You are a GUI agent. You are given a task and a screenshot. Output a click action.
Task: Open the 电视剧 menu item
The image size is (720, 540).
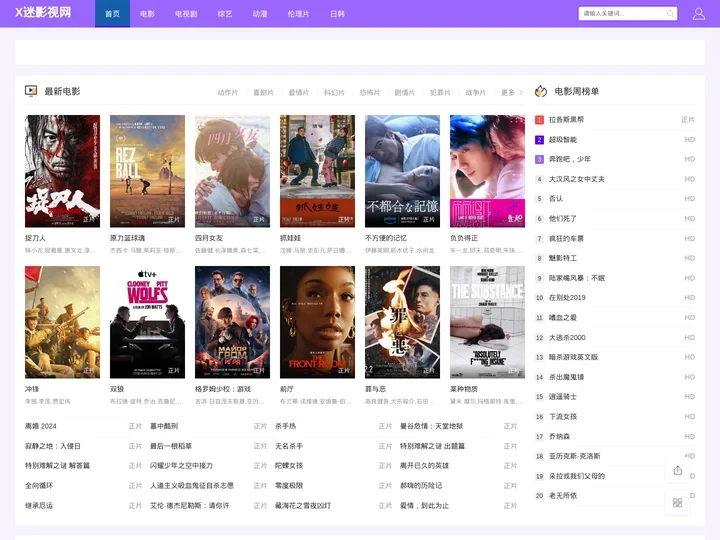(186, 14)
